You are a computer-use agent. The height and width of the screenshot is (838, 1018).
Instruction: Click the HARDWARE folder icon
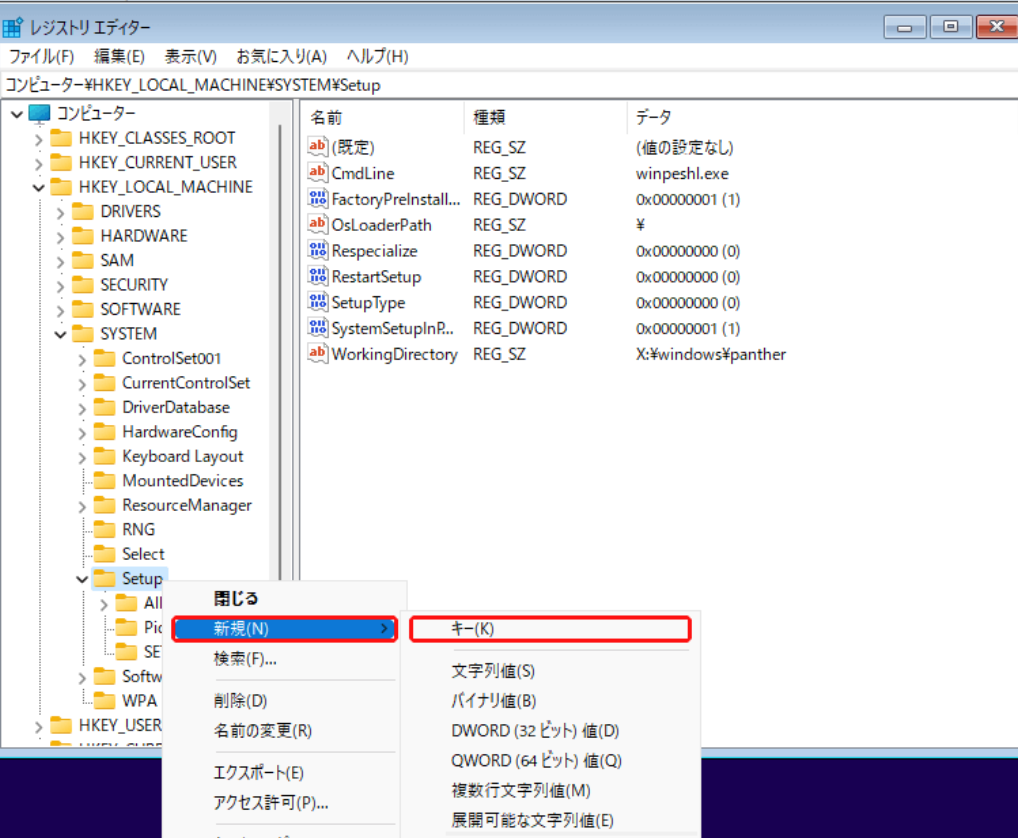[x=82, y=236]
